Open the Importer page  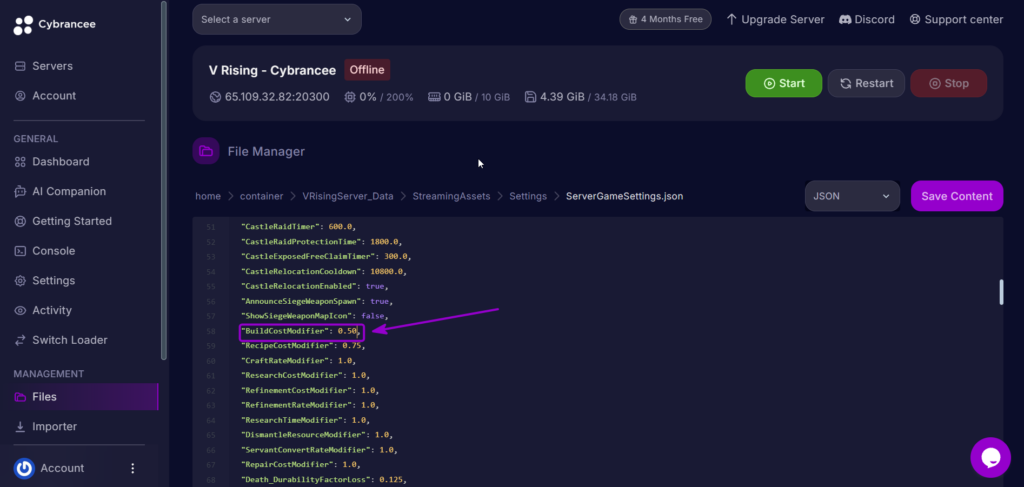(45, 426)
